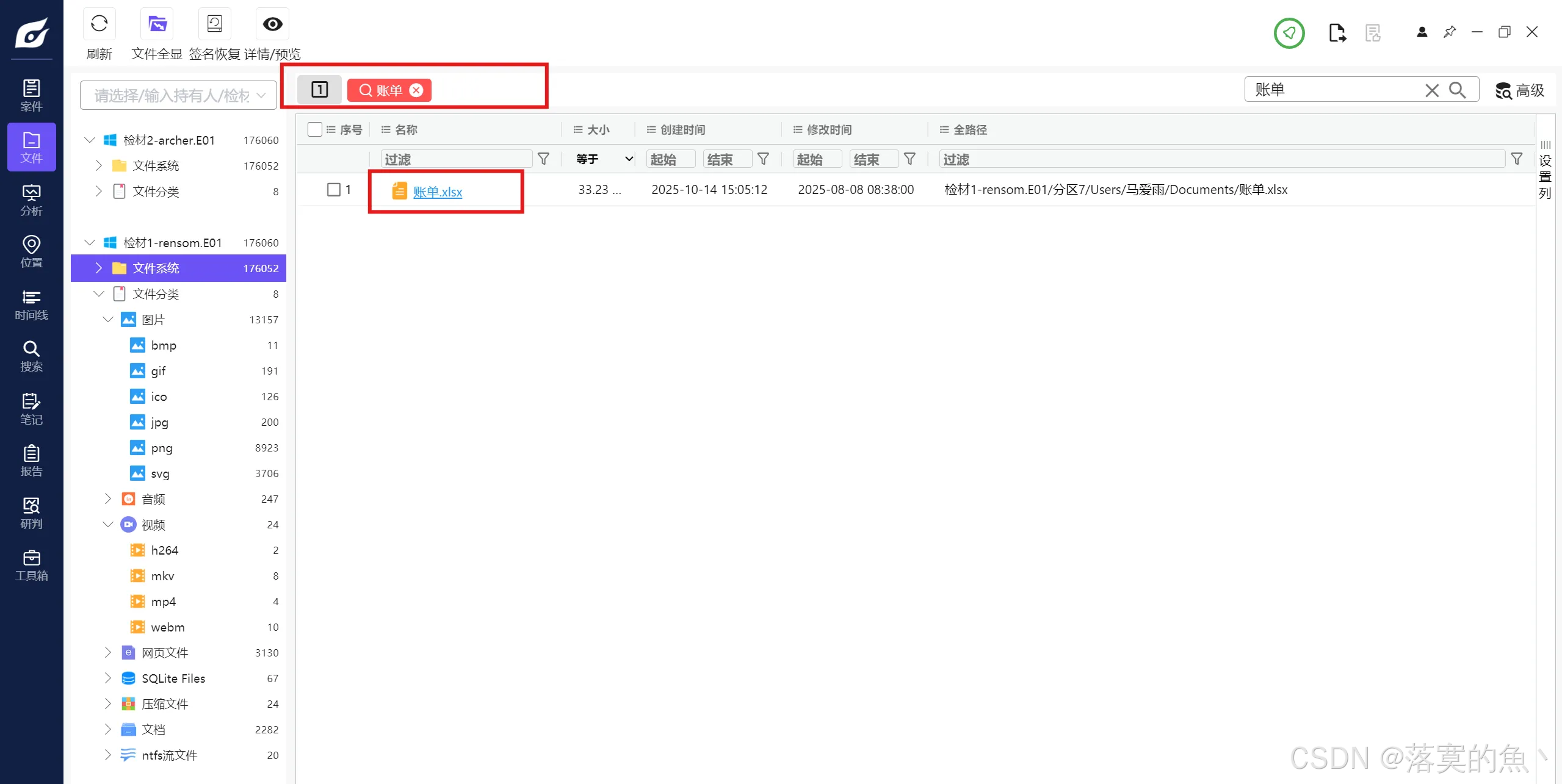Open 签名恢复 signature recovery tool
Image resolution: width=1562 pixels, height=784 pixels.
(214, 24)
